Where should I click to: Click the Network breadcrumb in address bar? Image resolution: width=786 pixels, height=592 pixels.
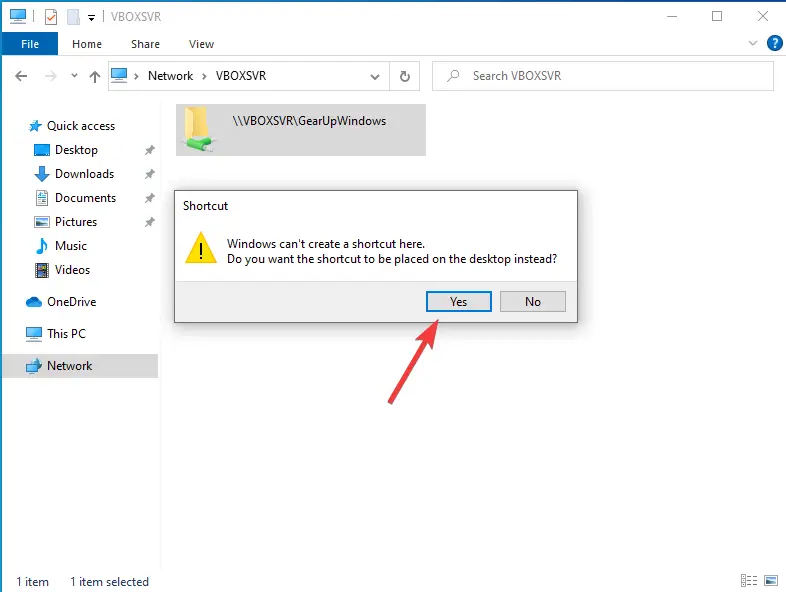[x=170, y=76]
